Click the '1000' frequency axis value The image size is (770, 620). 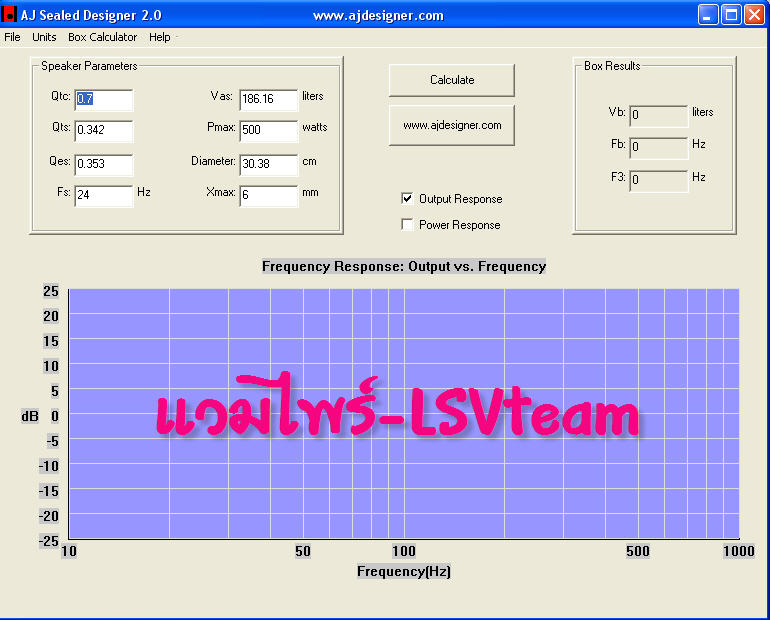739,551
